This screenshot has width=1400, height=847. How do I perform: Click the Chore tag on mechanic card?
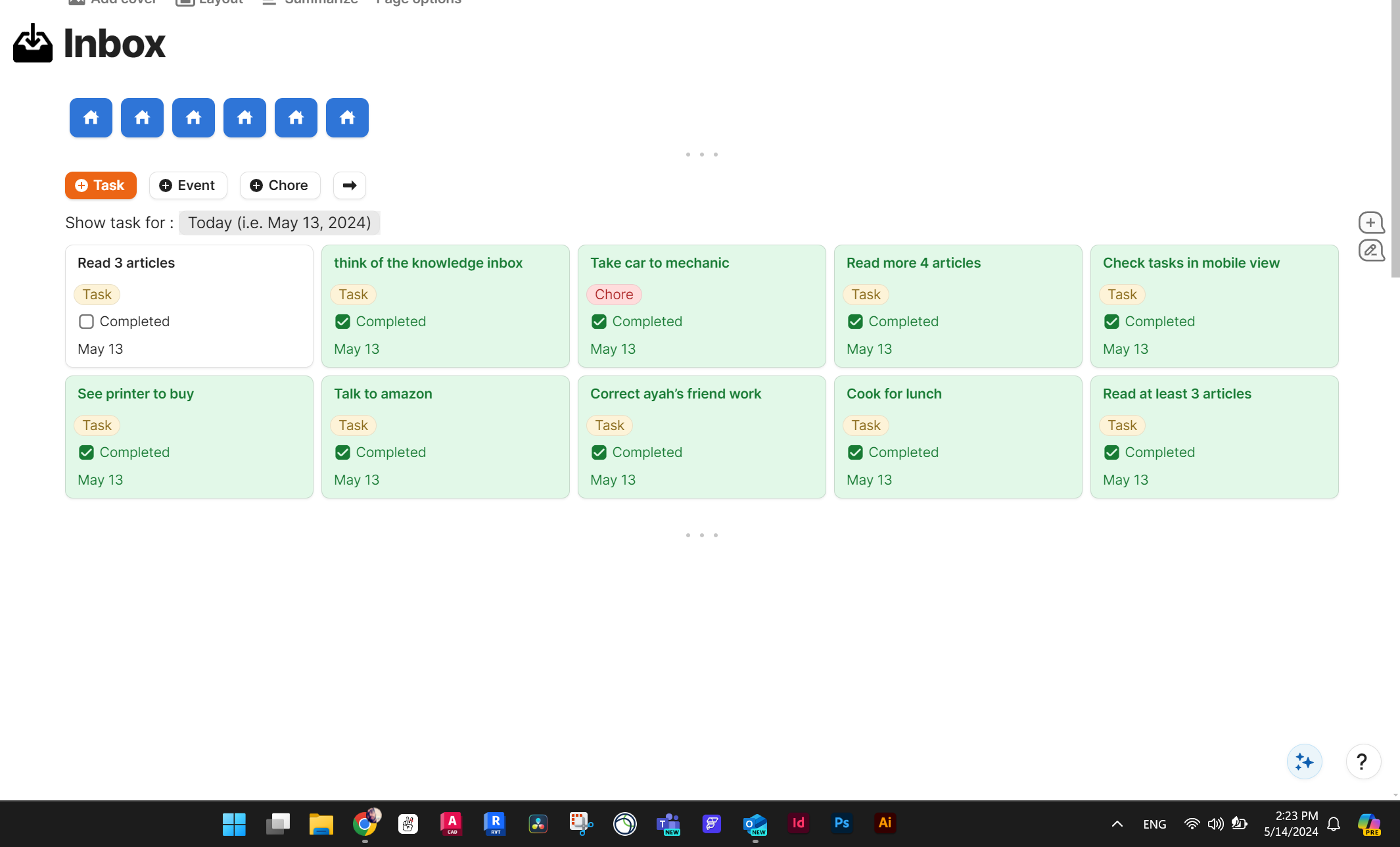613,295
